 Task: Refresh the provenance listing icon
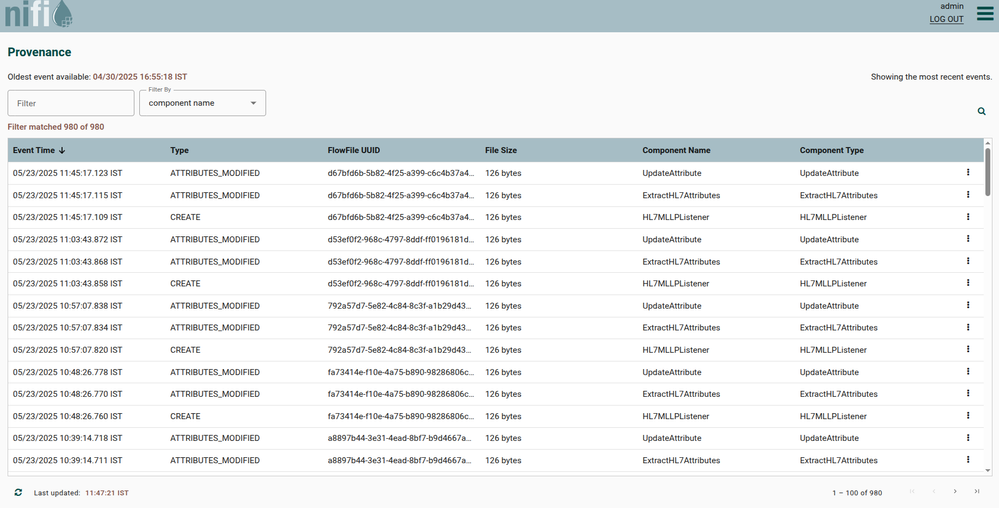[18, 493]
